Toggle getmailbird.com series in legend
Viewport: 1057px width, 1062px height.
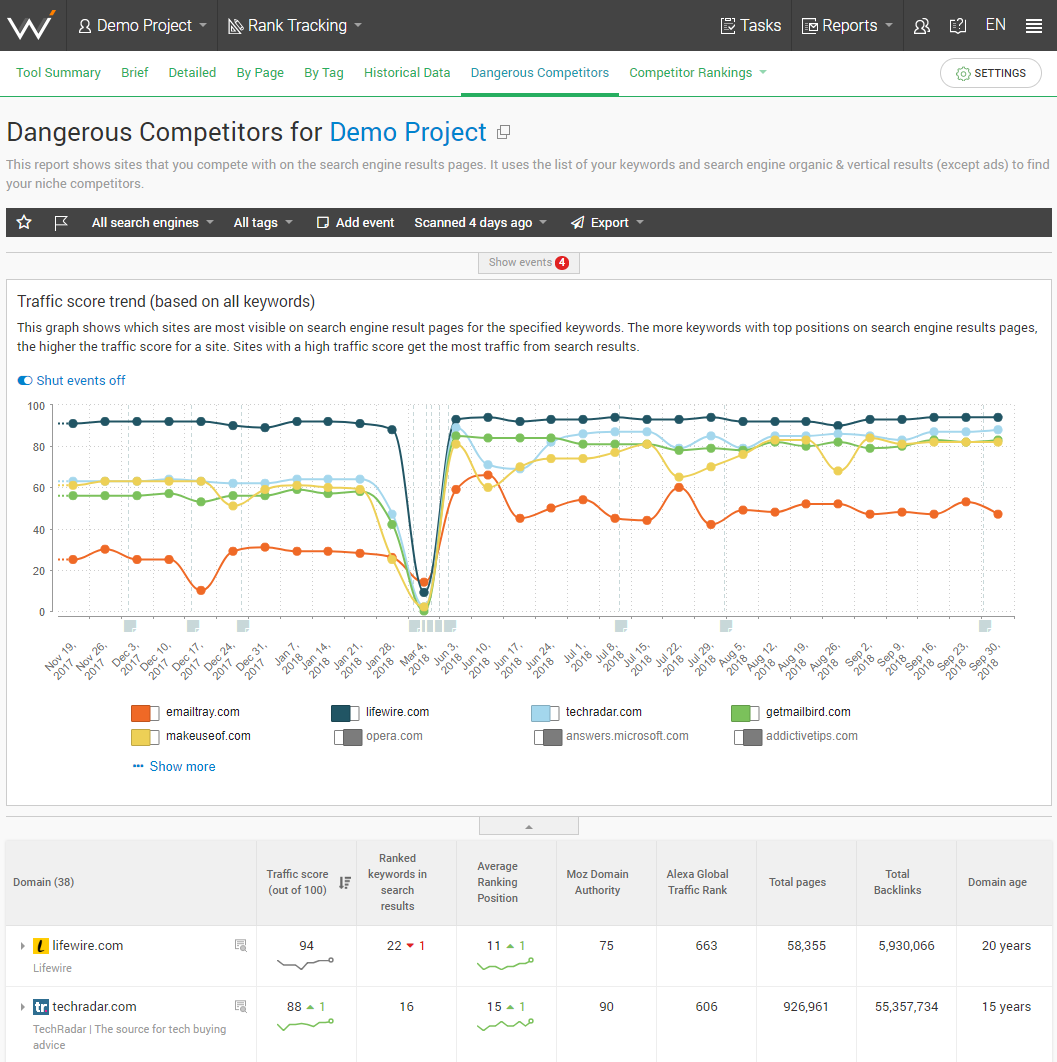pos(745,713)
